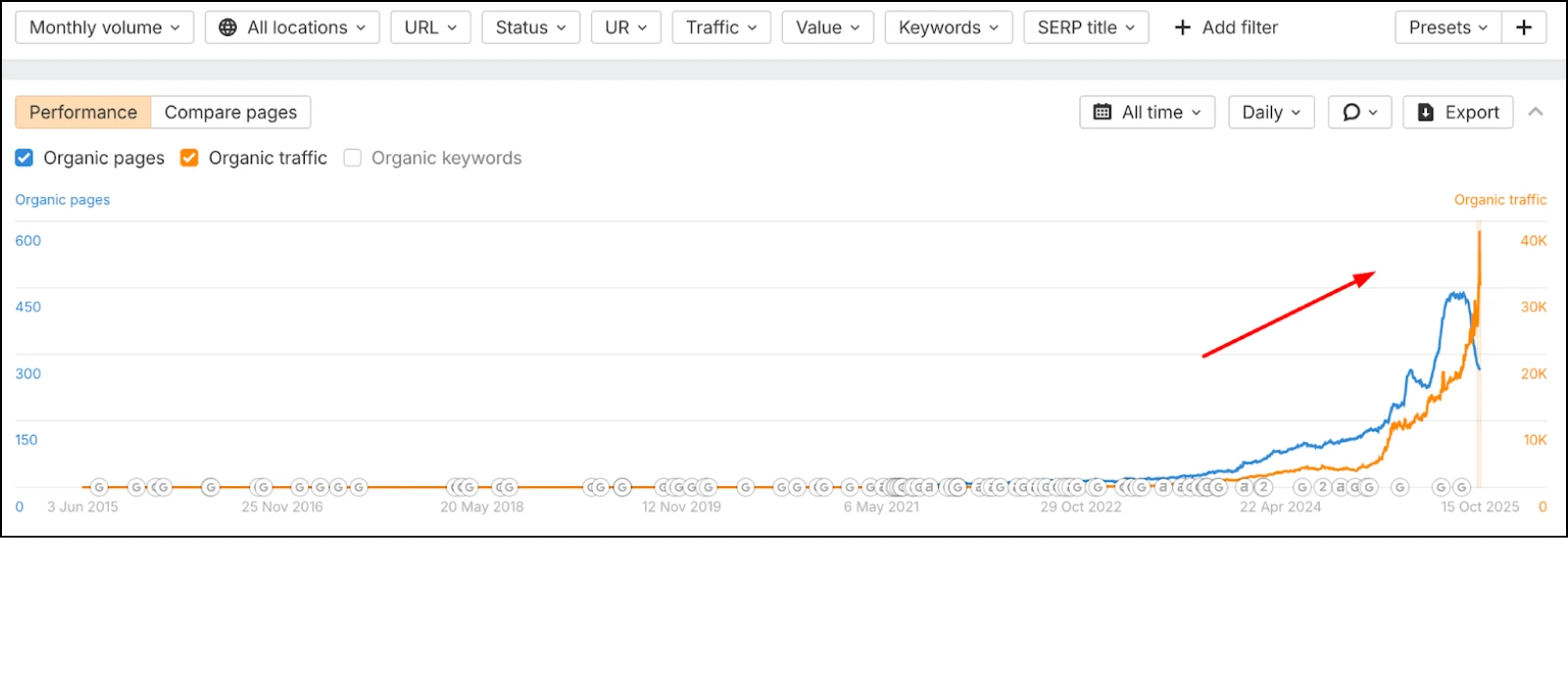
Task: Open the All locations filter
Action: 292,27
